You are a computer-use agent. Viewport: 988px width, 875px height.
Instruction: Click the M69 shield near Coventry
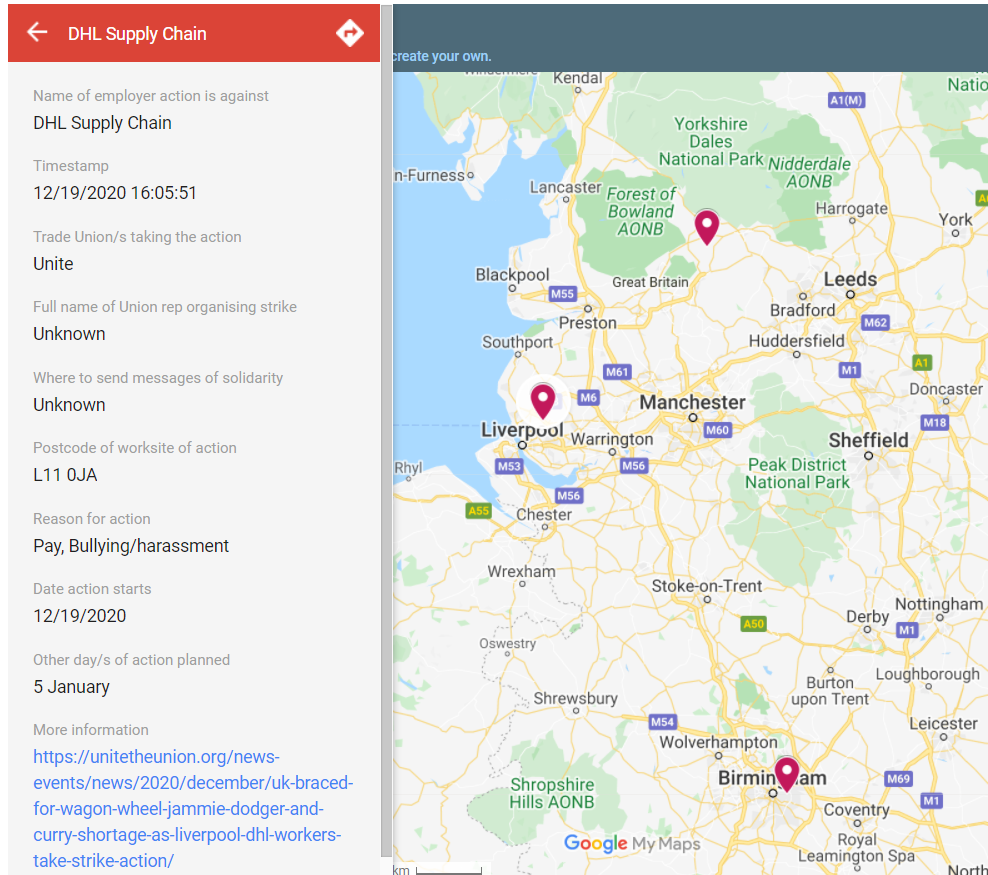(898, 779)
